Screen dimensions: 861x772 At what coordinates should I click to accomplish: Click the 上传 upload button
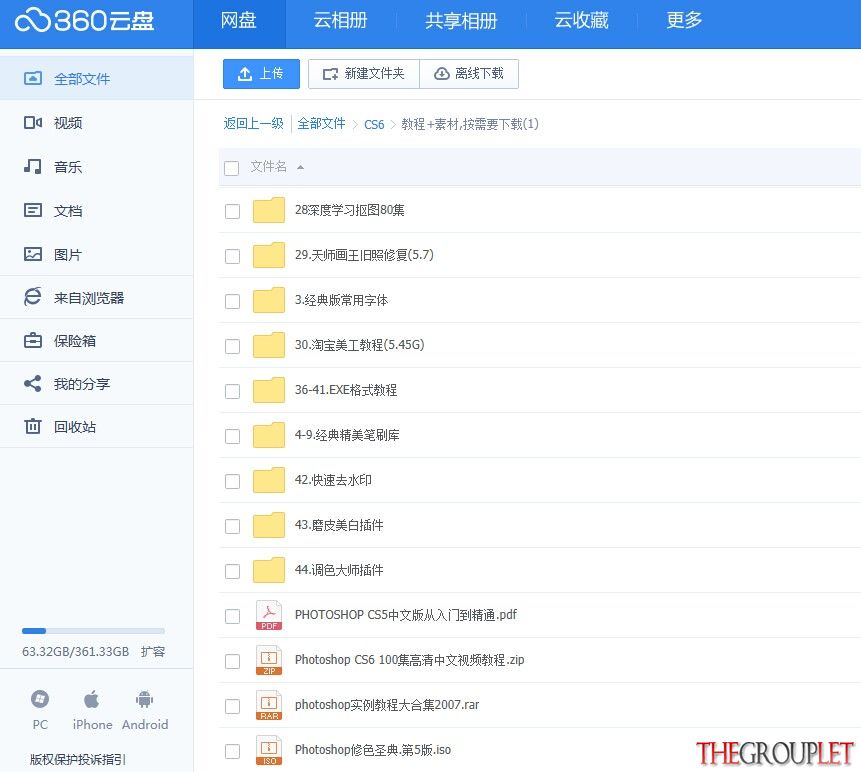pyautogui.click(x=261, y=74)
